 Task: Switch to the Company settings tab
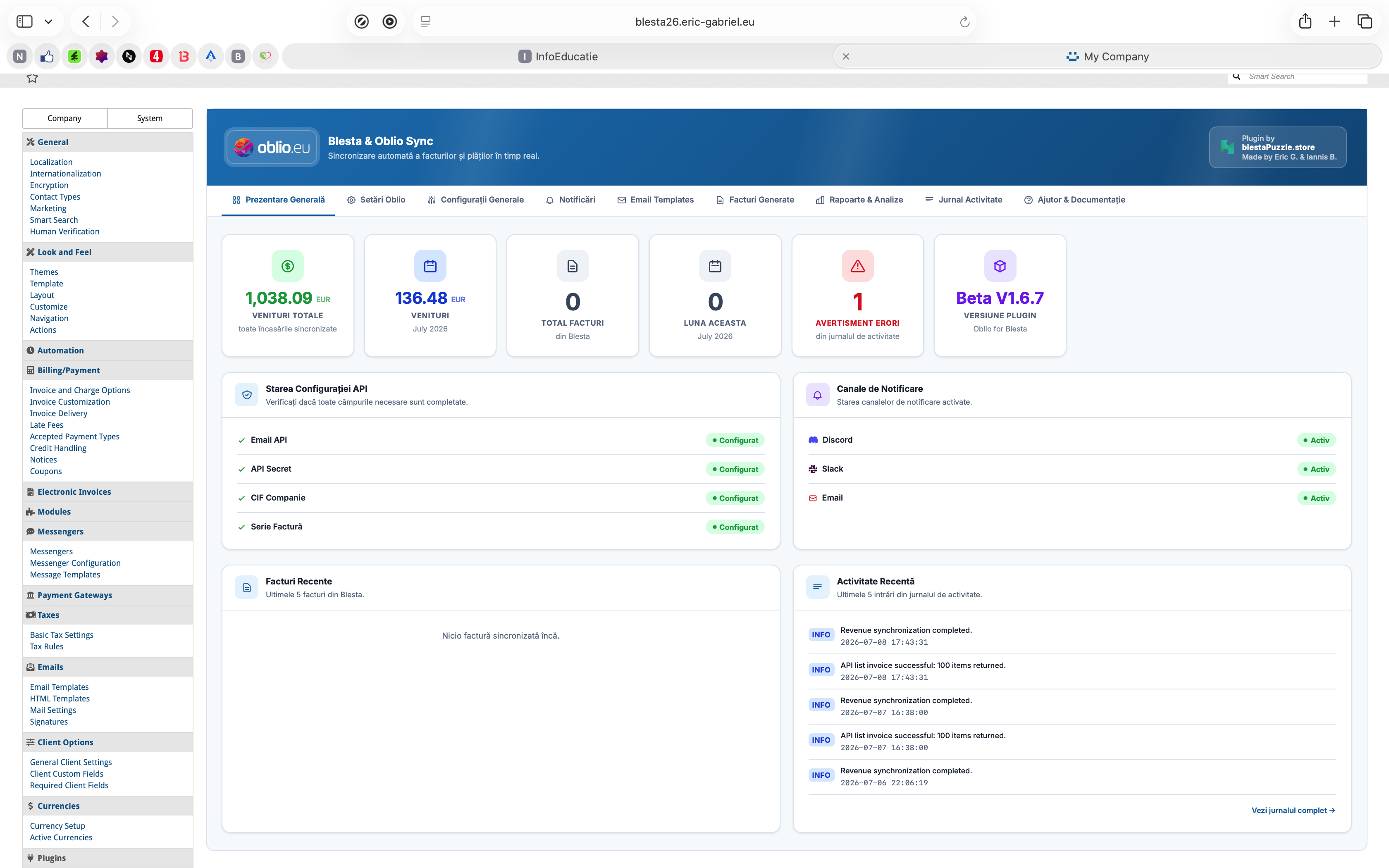coord(64,118)
